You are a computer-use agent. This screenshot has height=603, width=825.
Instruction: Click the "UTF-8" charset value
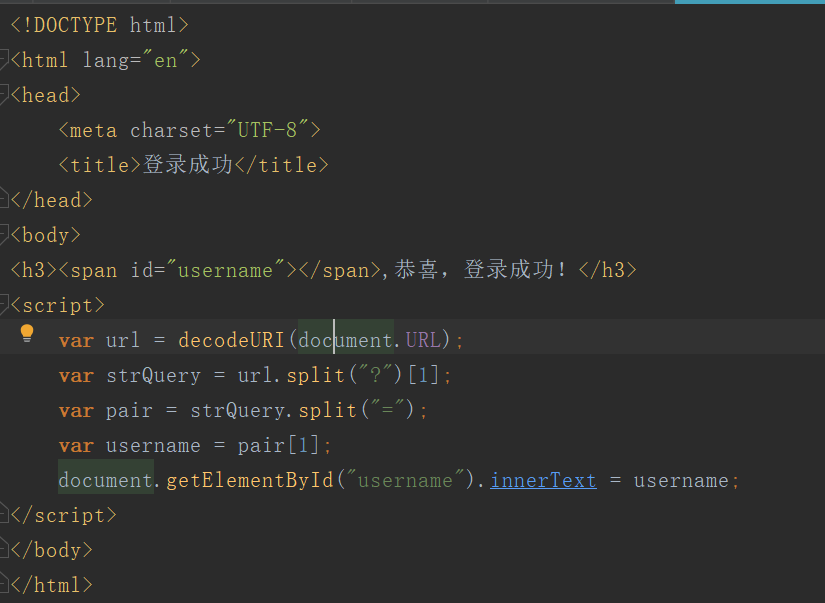pyautogui.click(x=267, y=129)
